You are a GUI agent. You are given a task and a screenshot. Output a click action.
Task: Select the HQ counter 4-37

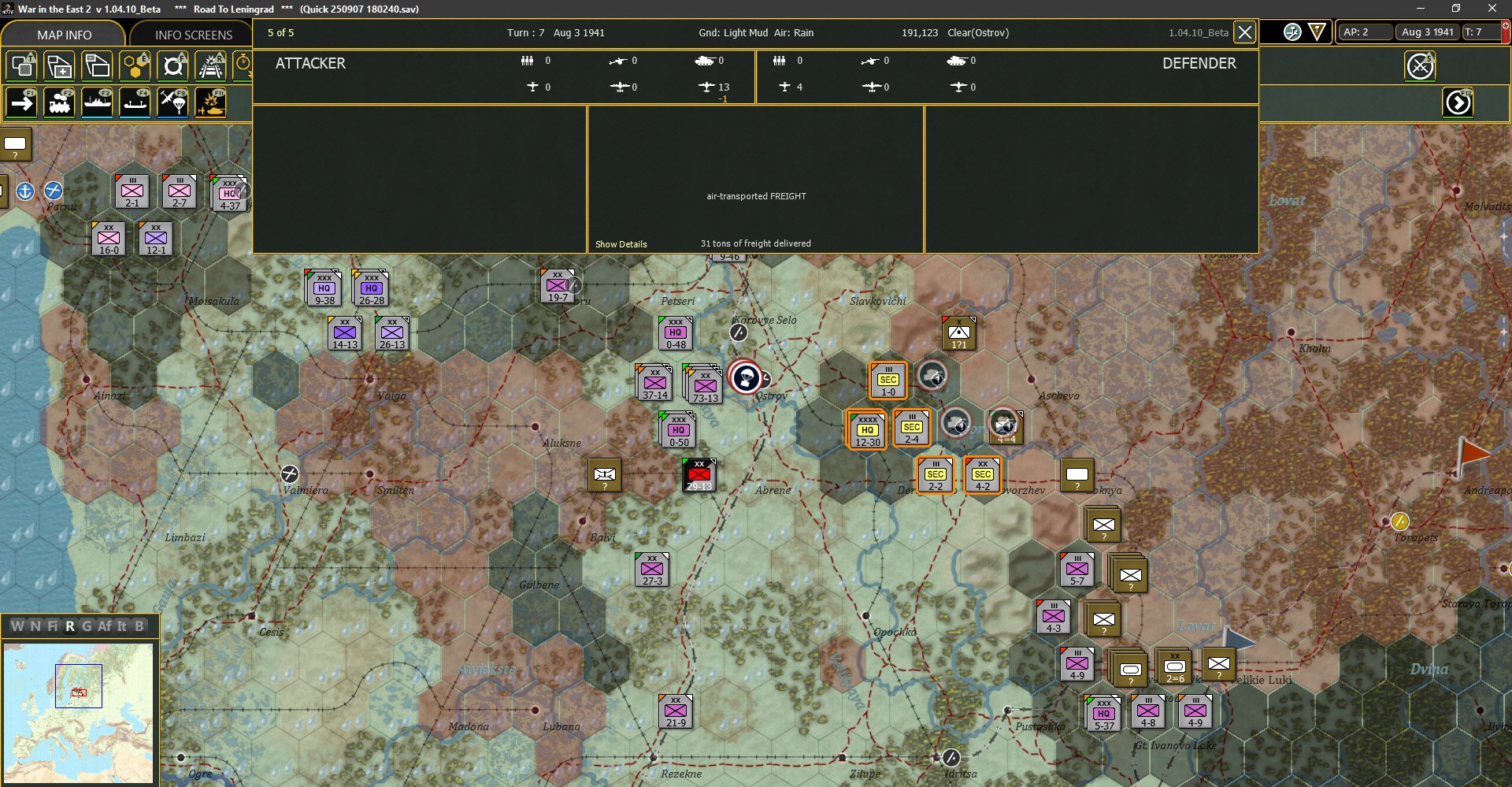(229, 193)
